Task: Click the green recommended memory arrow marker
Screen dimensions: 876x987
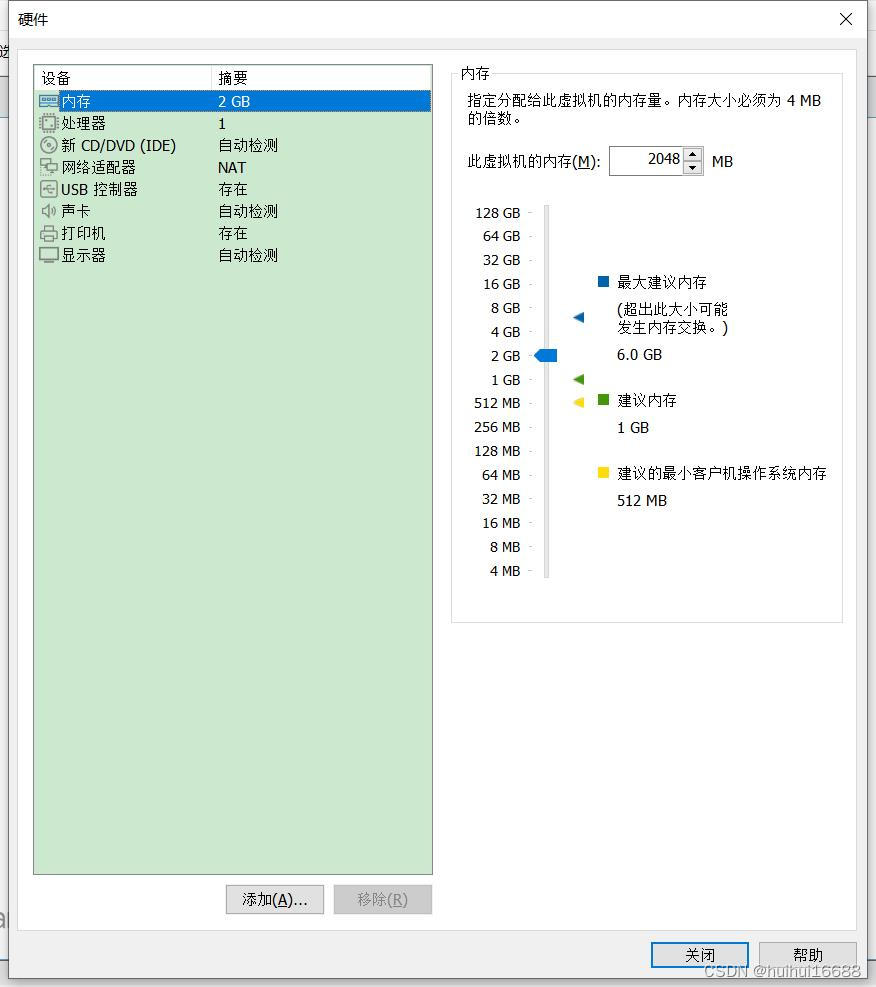Action: (x=579, y=379)
